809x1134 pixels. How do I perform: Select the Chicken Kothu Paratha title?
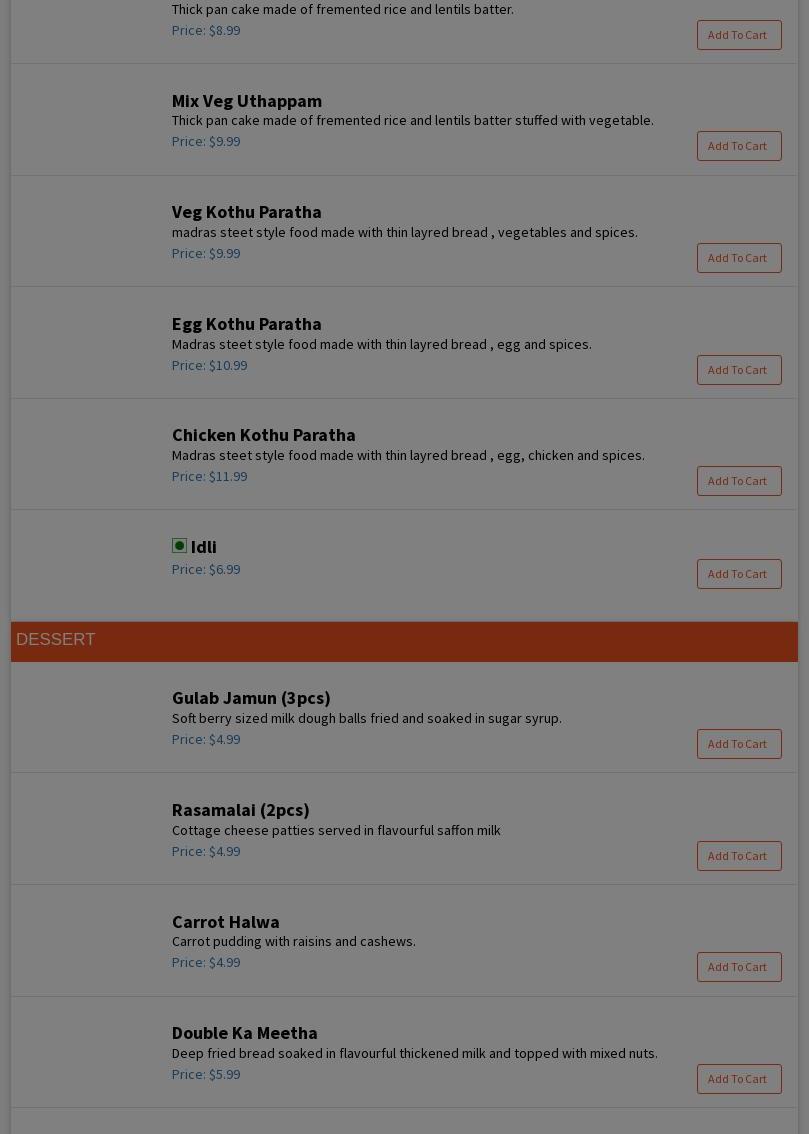263,435
